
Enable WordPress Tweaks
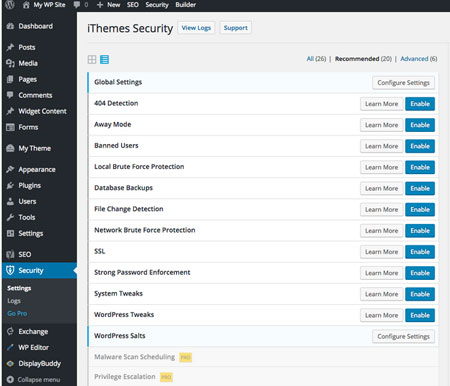click(420, 315)
